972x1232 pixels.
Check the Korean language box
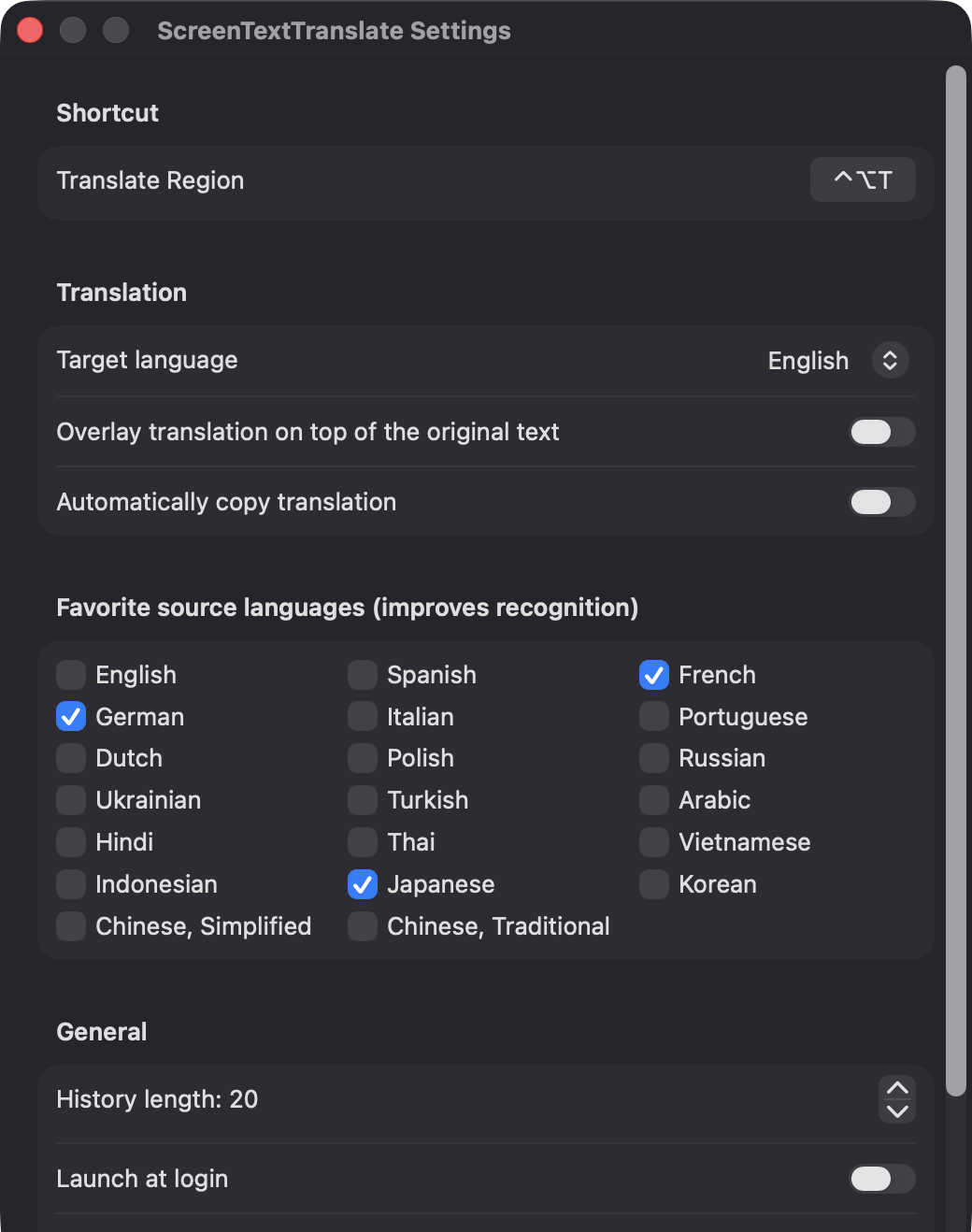(654, 884)
